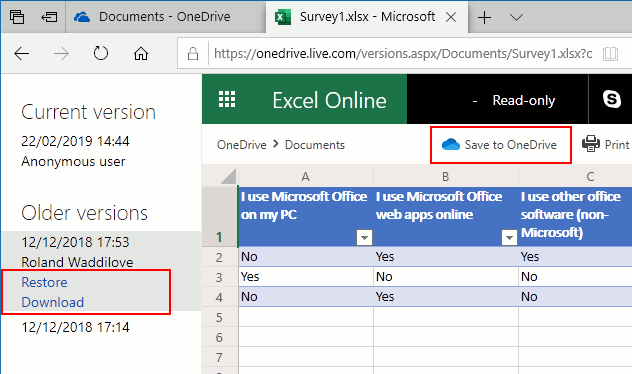Click cell B2 containing 'Yes'
Screen dimensions: 632x374
tap(446, 257)
